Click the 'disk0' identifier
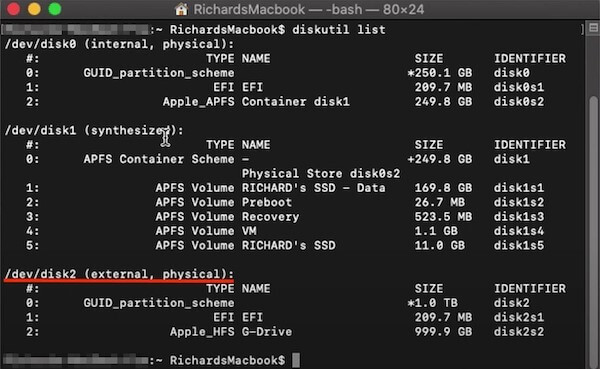Screen dimensions: 600x369 pos(512,73)
